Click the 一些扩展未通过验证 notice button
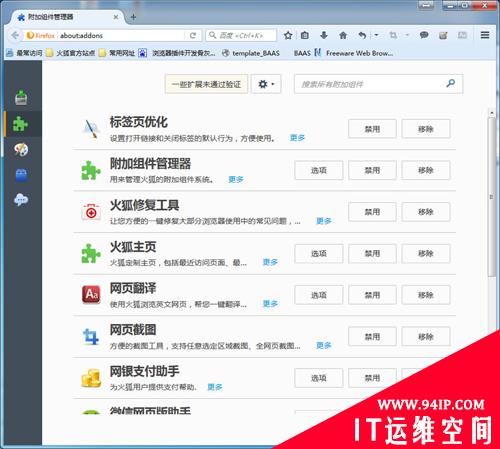This screenshot has height=449, width=500. pos(206,84)
